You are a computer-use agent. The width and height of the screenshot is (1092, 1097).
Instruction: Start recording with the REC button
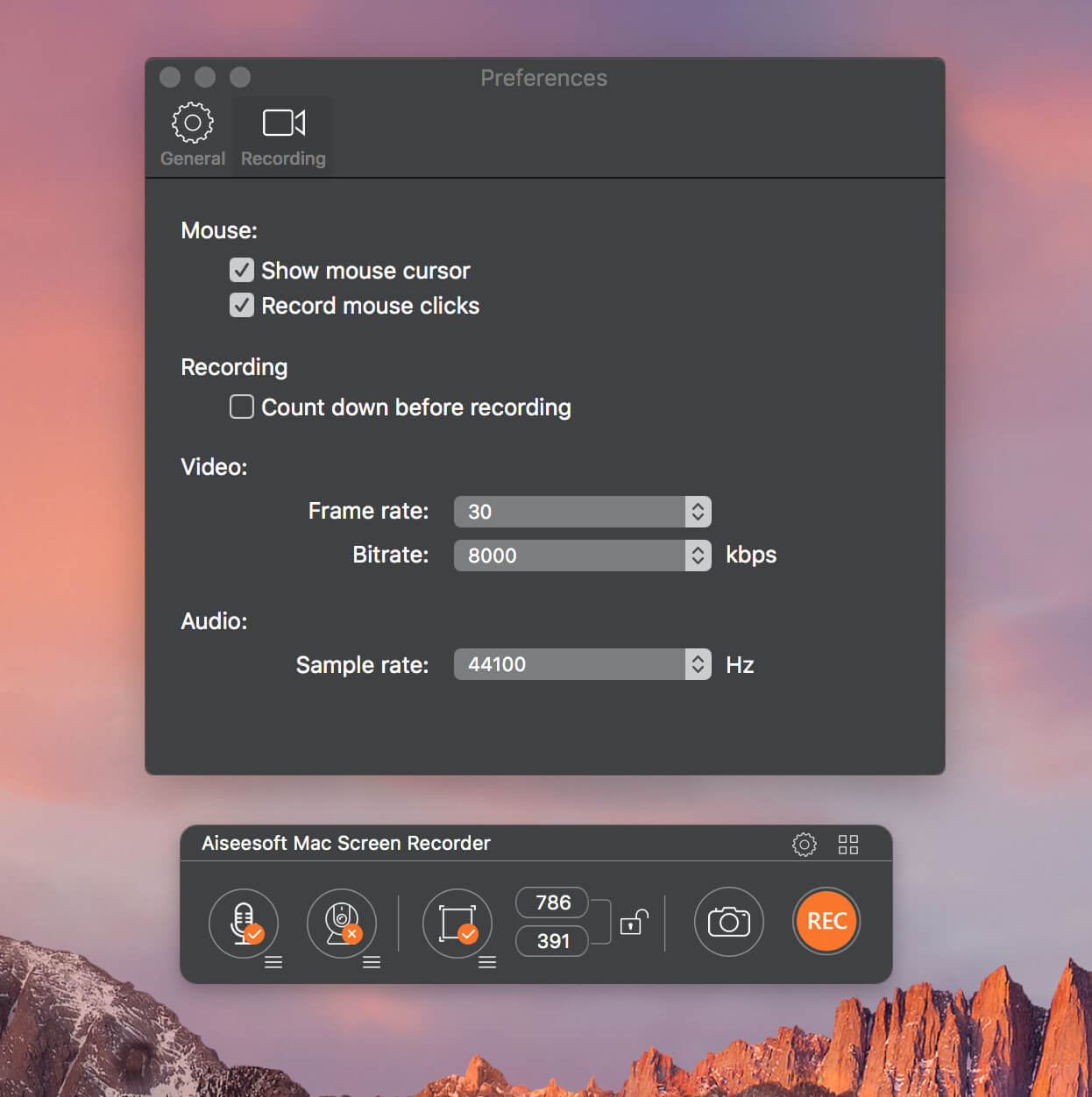pyautogui.click(x=826, y=922)
